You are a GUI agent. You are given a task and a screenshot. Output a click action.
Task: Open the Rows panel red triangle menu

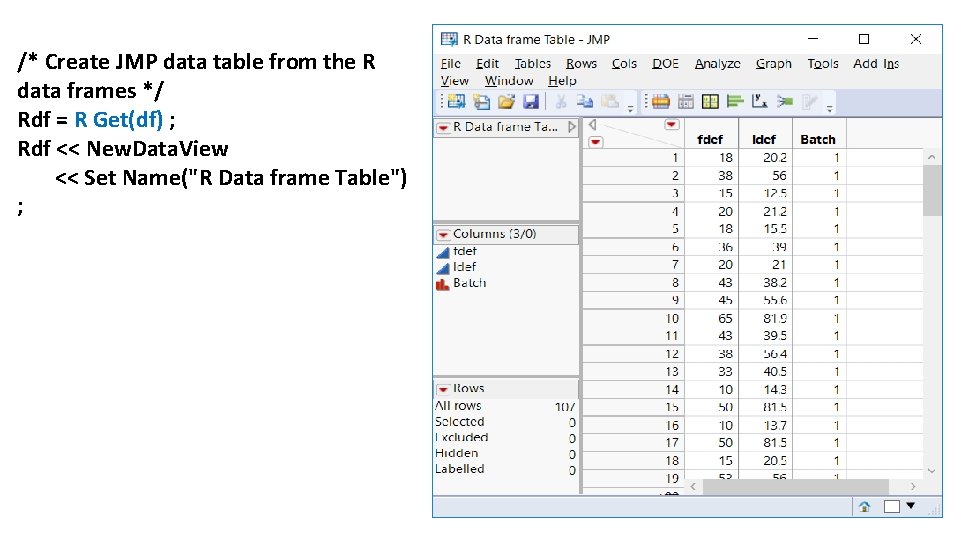click(x=443, y=389)
